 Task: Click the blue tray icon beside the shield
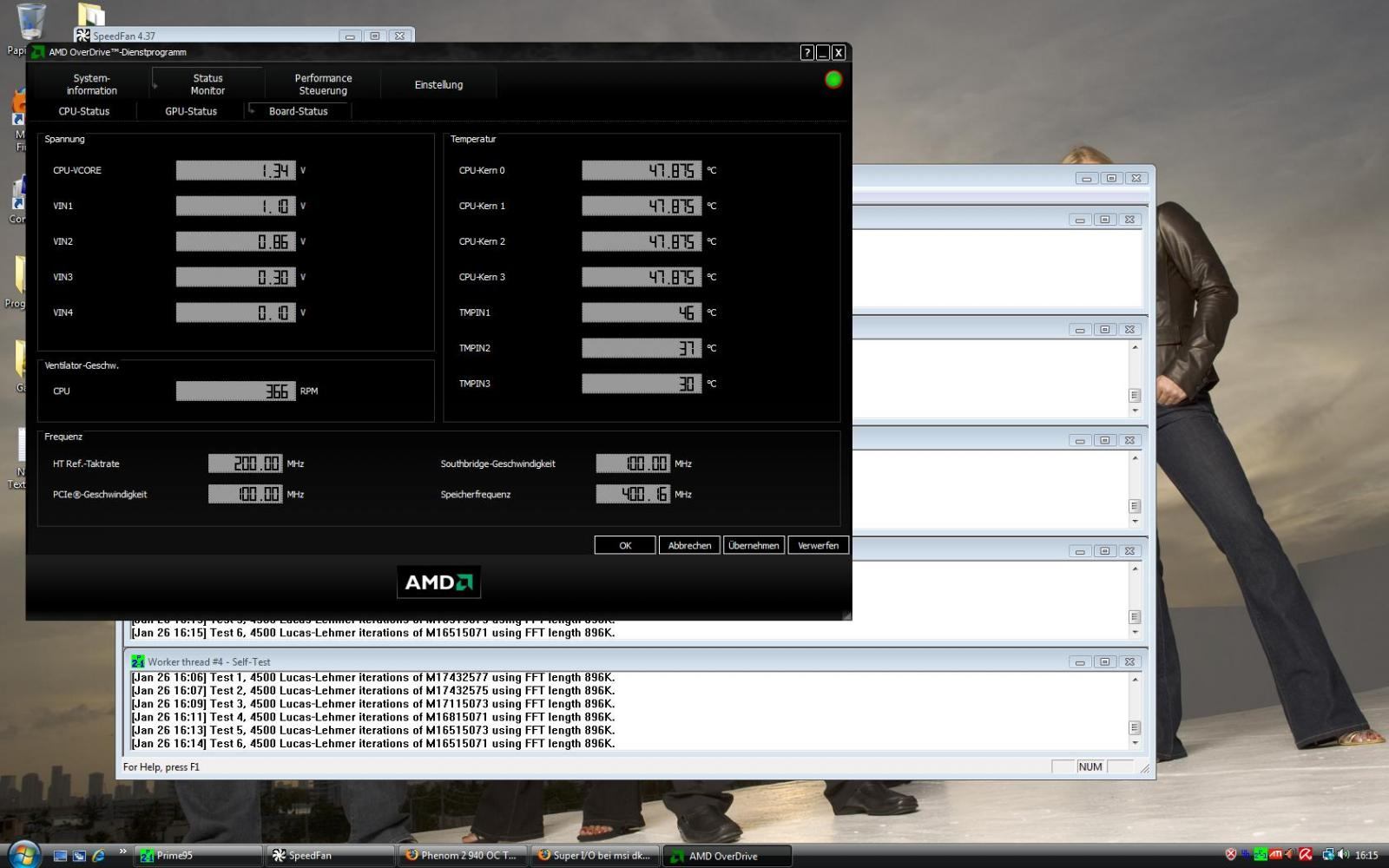coord(1246,855)
